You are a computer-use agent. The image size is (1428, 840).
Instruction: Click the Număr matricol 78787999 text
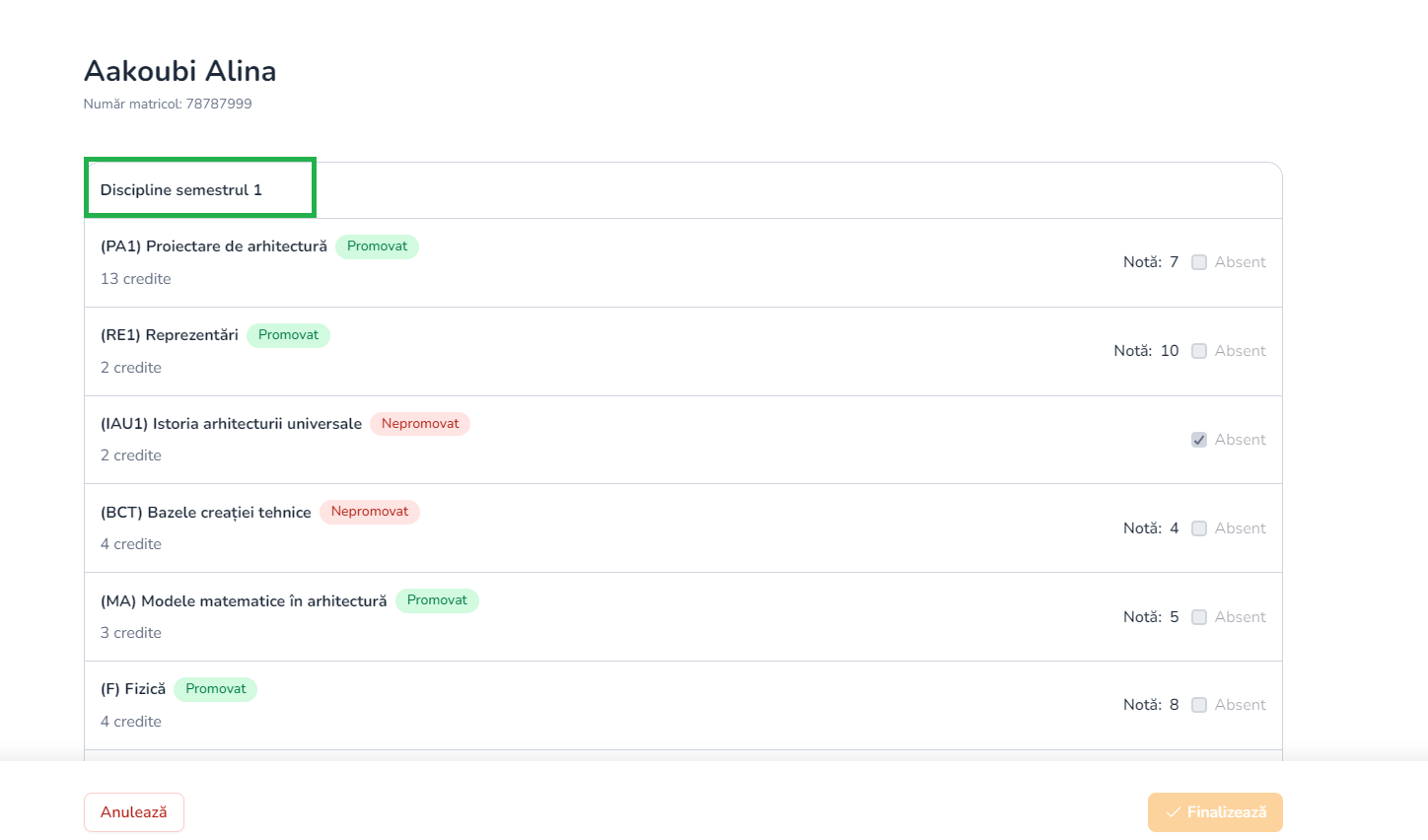pos(168,104)
